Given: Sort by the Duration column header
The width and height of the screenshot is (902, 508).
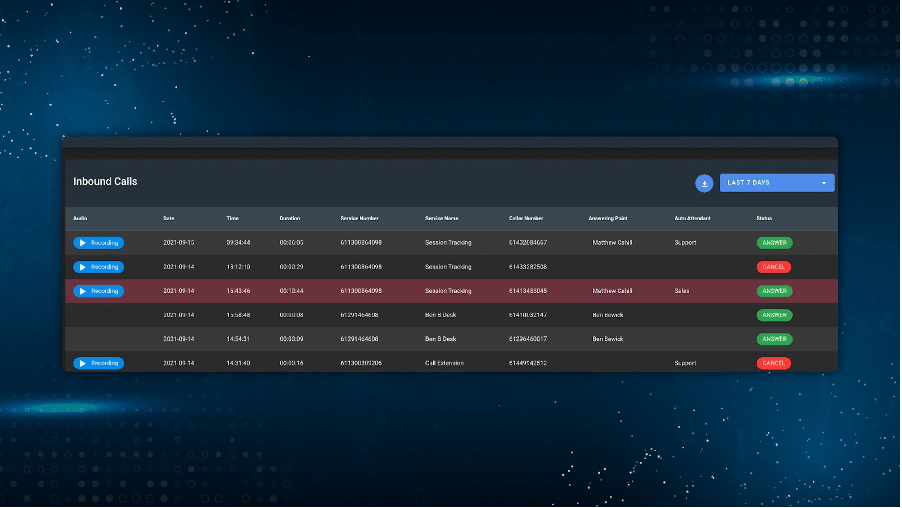Looking at the screenshot, I should click(289, 218).
